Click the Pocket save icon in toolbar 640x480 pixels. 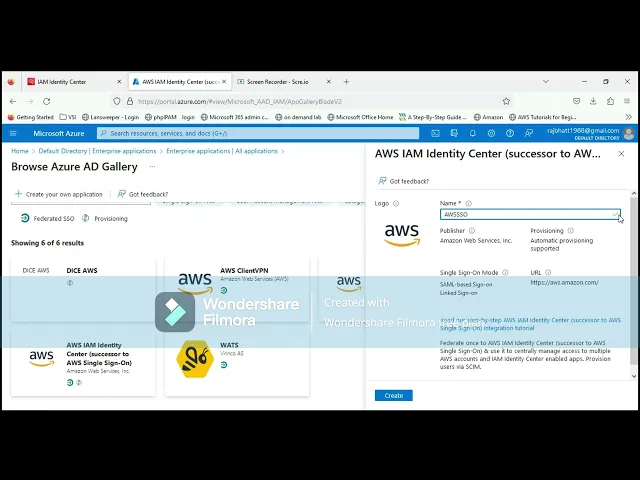click(576, 101)
